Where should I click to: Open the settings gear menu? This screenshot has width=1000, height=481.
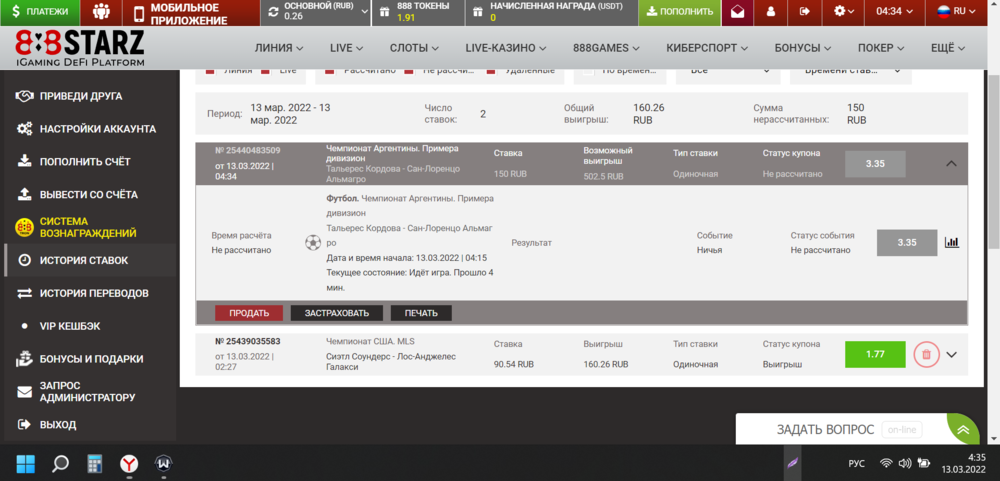[844, 11]
